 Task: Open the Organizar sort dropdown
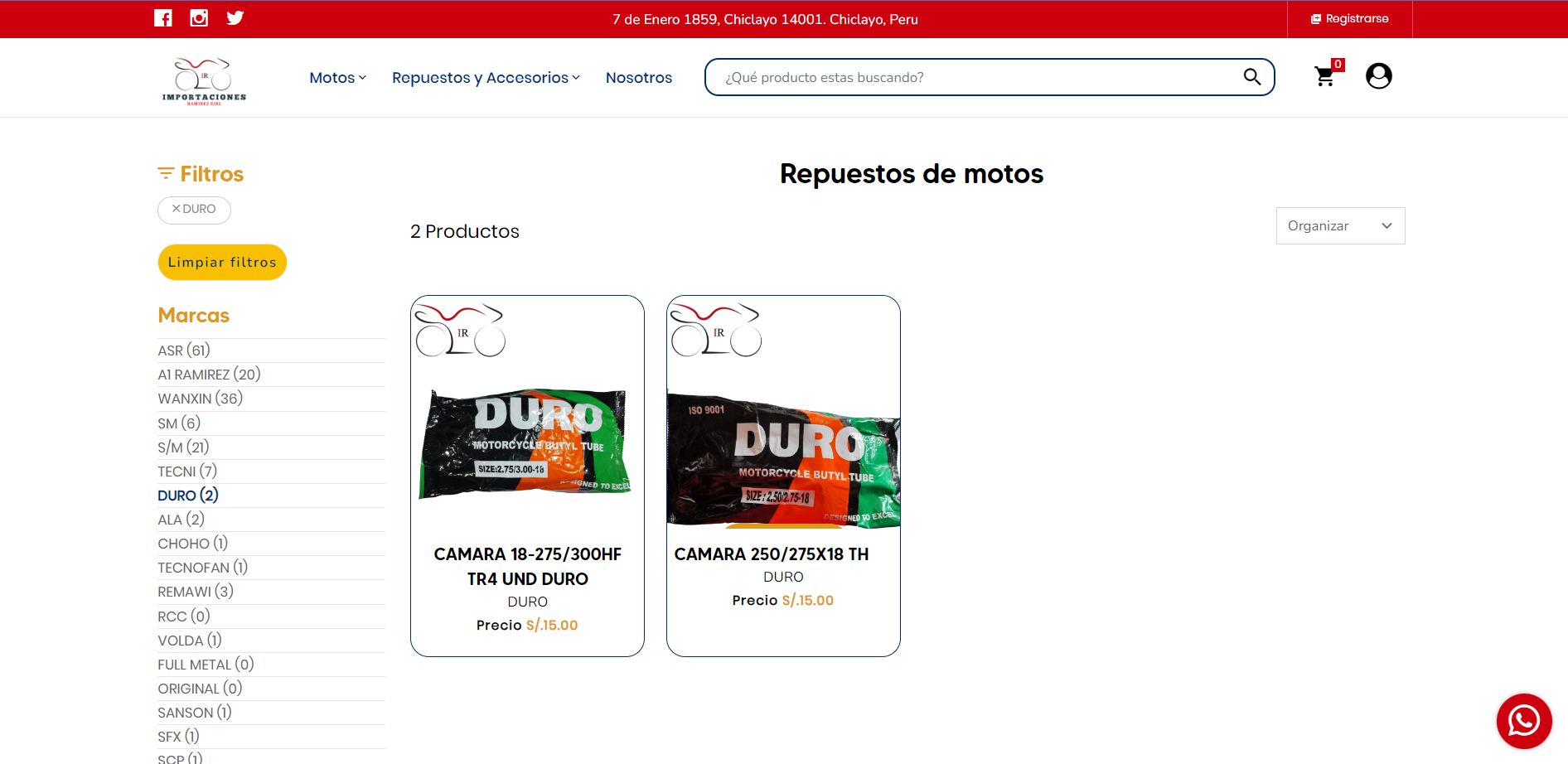point(1339,226)
